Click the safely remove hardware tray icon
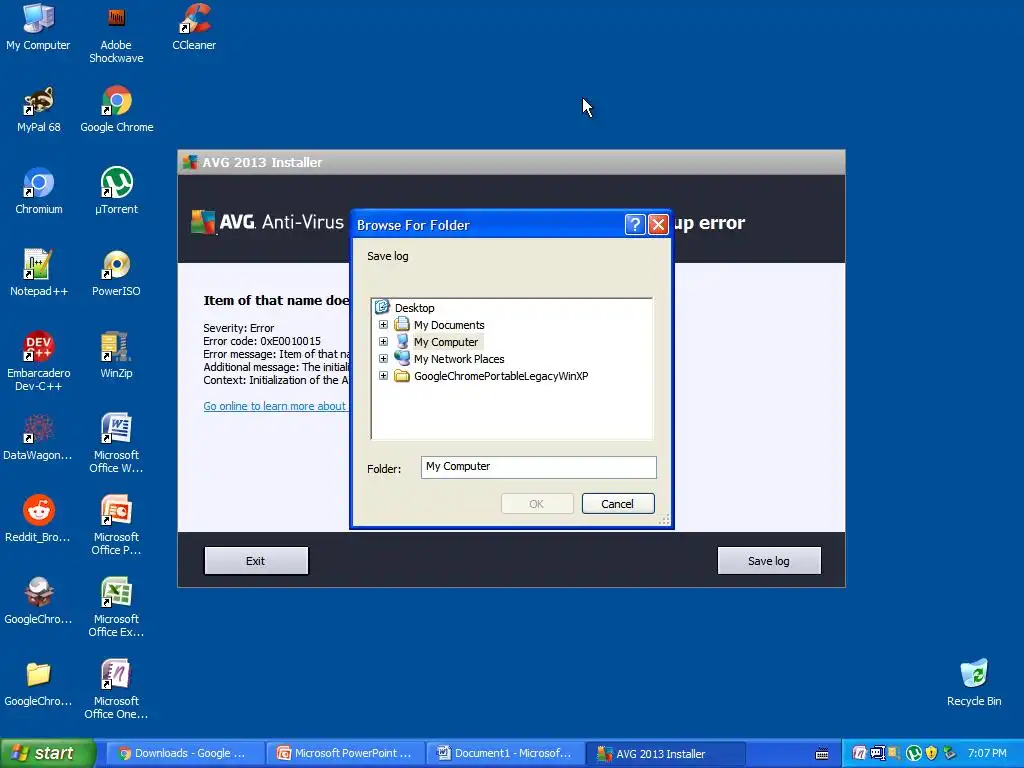The width and height of the screenshot is (1024, 768). point(950,754)
